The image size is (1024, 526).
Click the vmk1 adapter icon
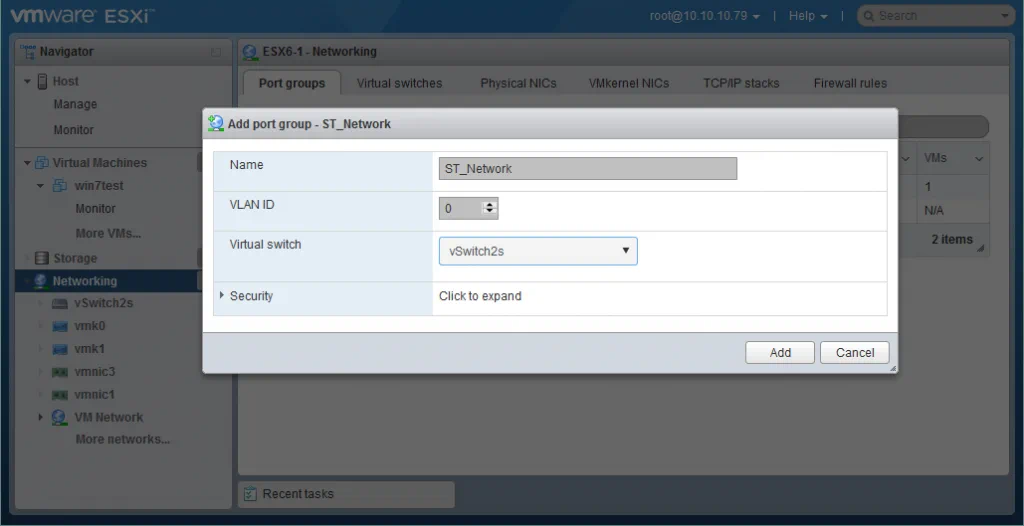point(59,349)
